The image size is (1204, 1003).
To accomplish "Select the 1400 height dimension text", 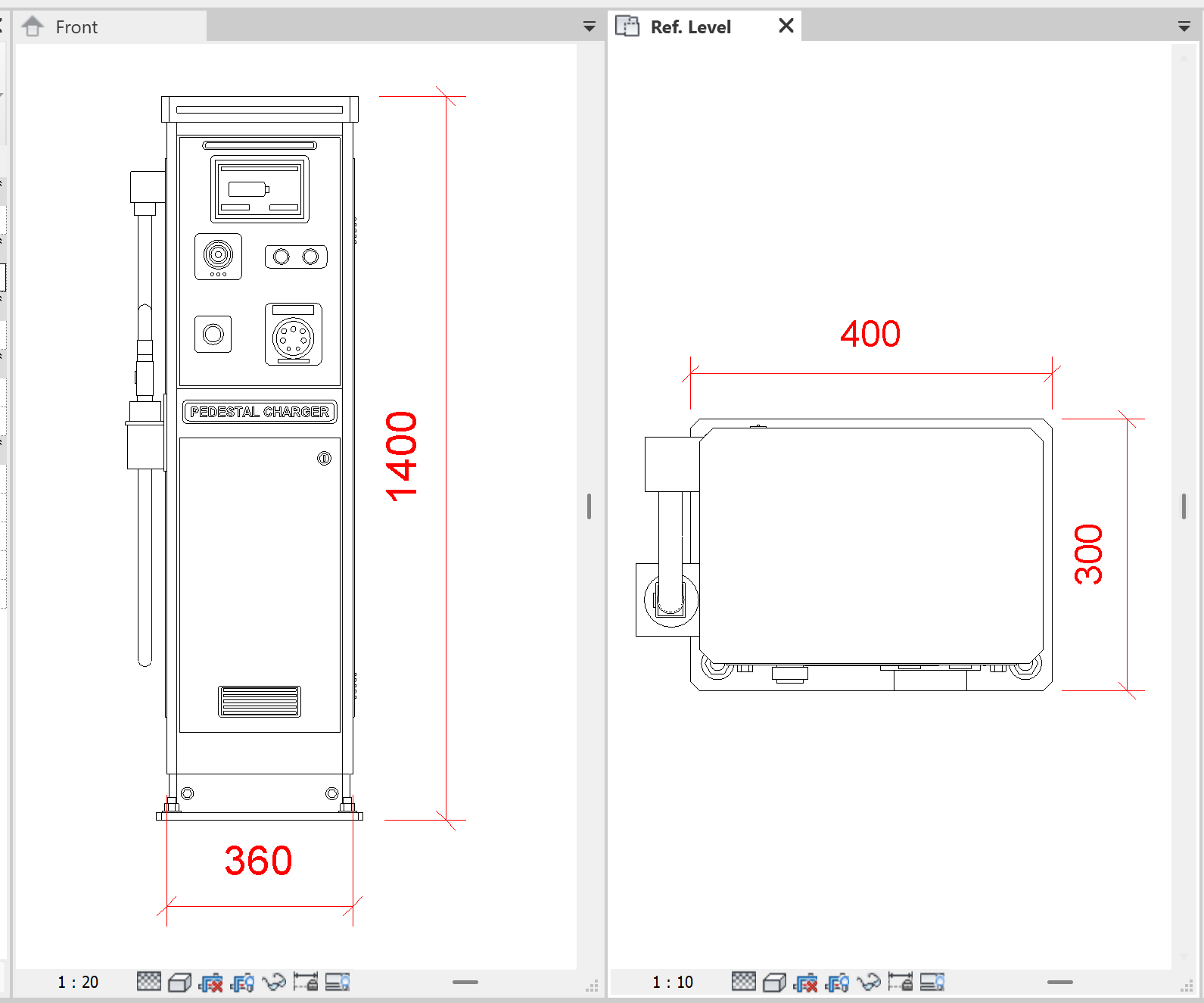I will point(402,456).
